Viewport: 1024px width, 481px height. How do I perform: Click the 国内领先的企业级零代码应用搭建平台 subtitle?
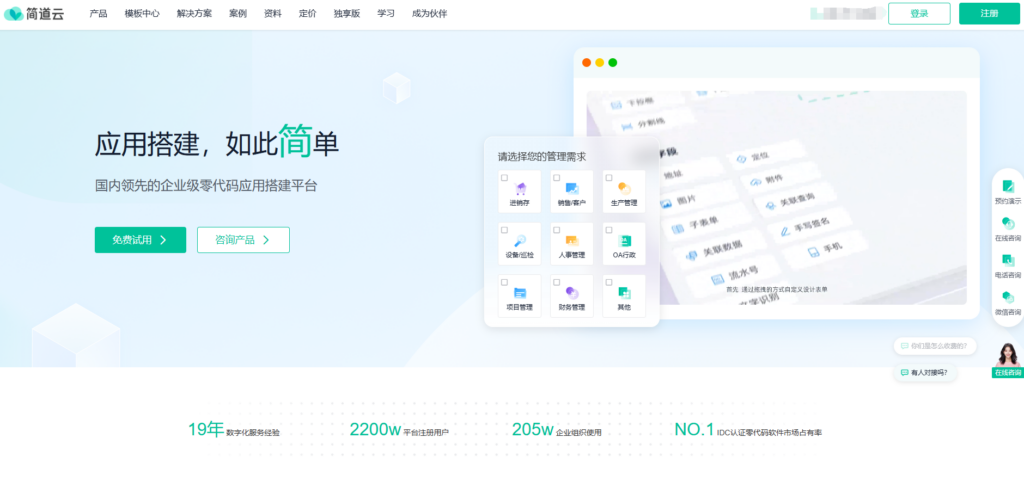click(206, 185)
